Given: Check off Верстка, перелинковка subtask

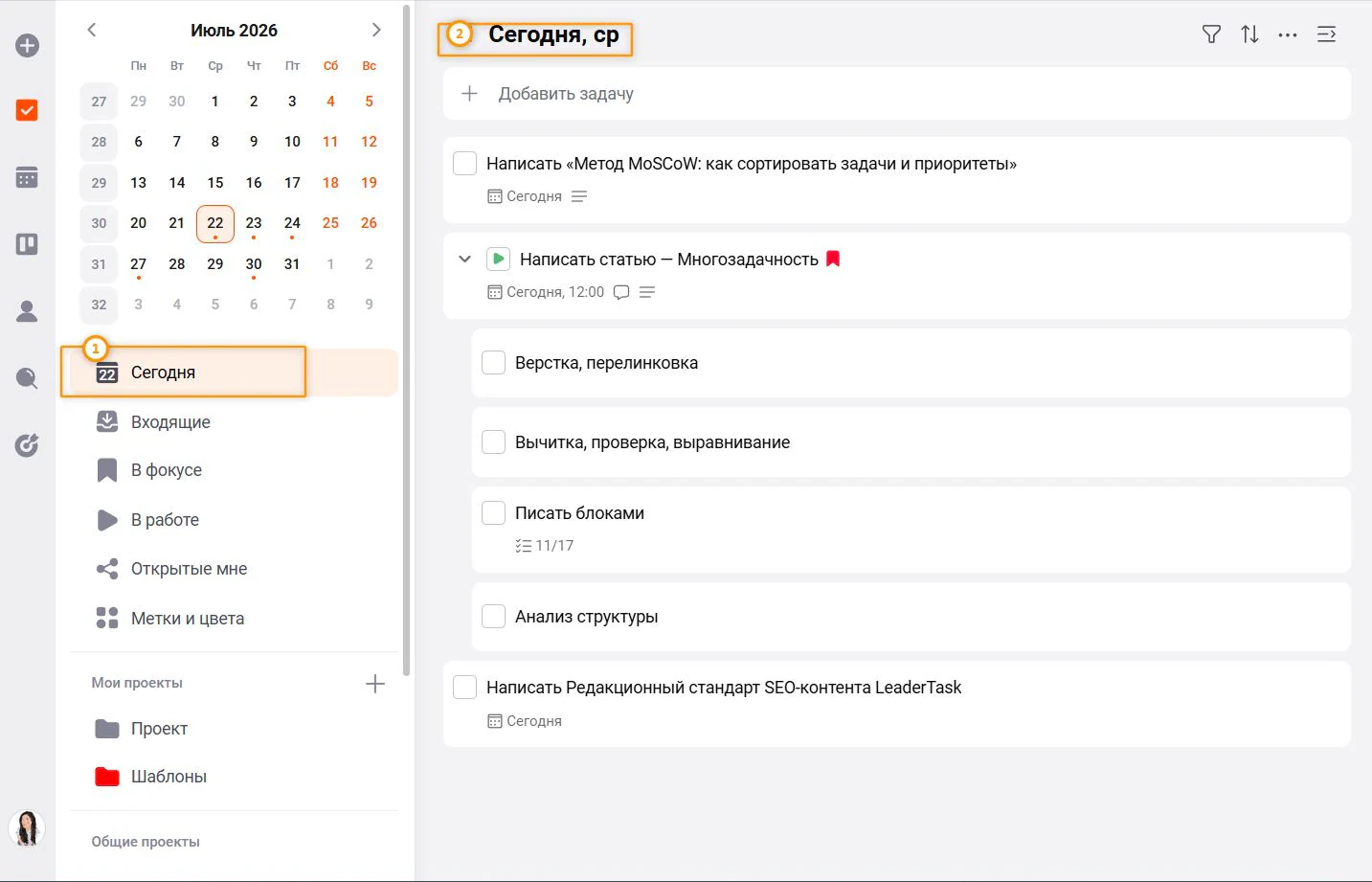Looking at the screenshot, I should pos(493,362).
